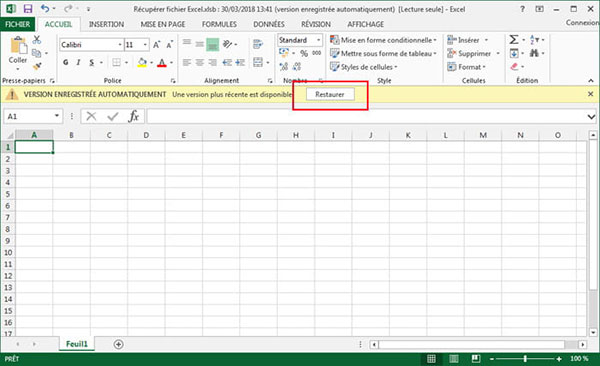This screenshot has height=366, width=600.
Task: Switch to the INSERTION tab
Action: click(106, 24)
